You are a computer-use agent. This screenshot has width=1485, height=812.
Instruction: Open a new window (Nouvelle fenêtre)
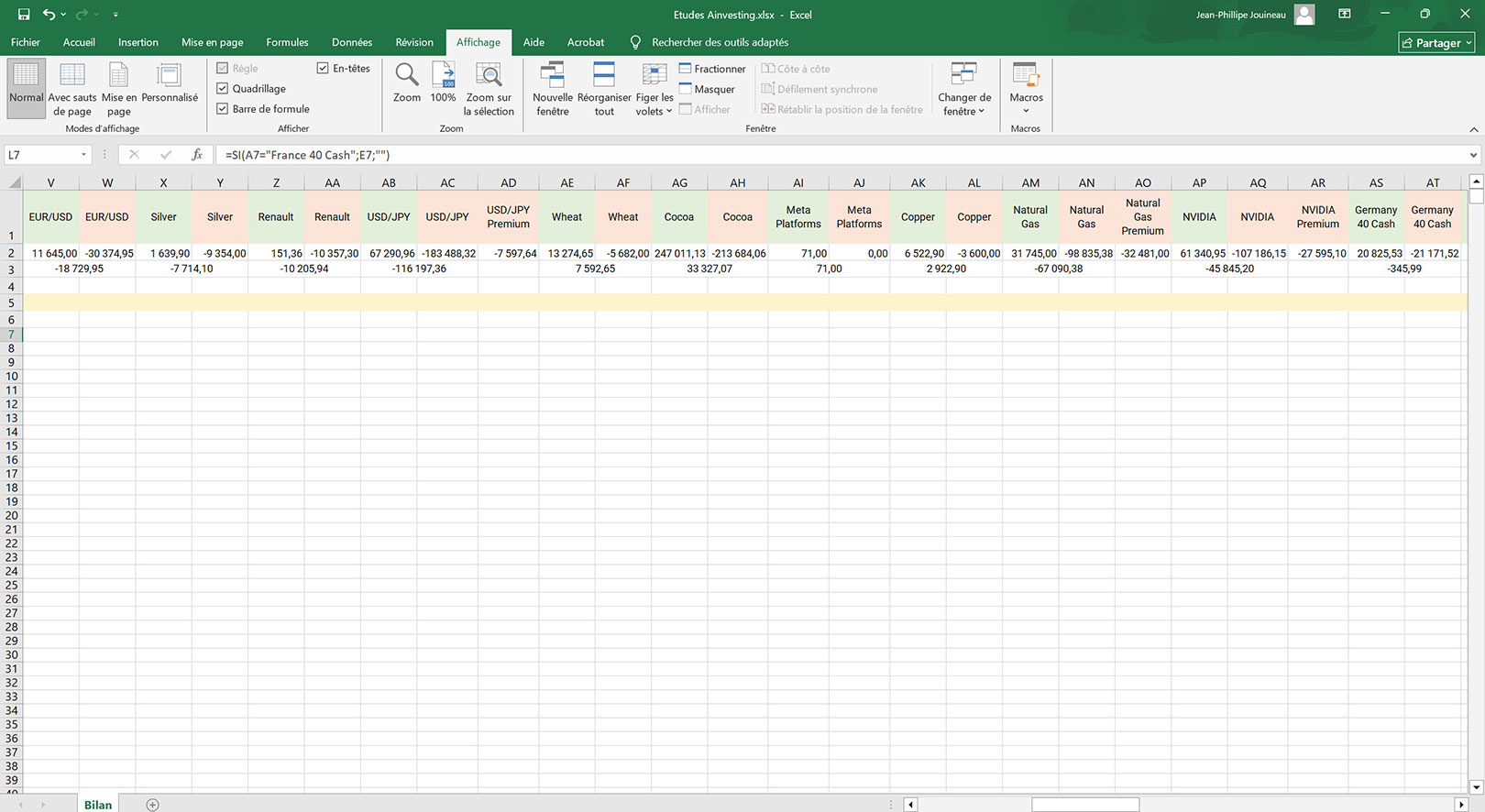552,89
